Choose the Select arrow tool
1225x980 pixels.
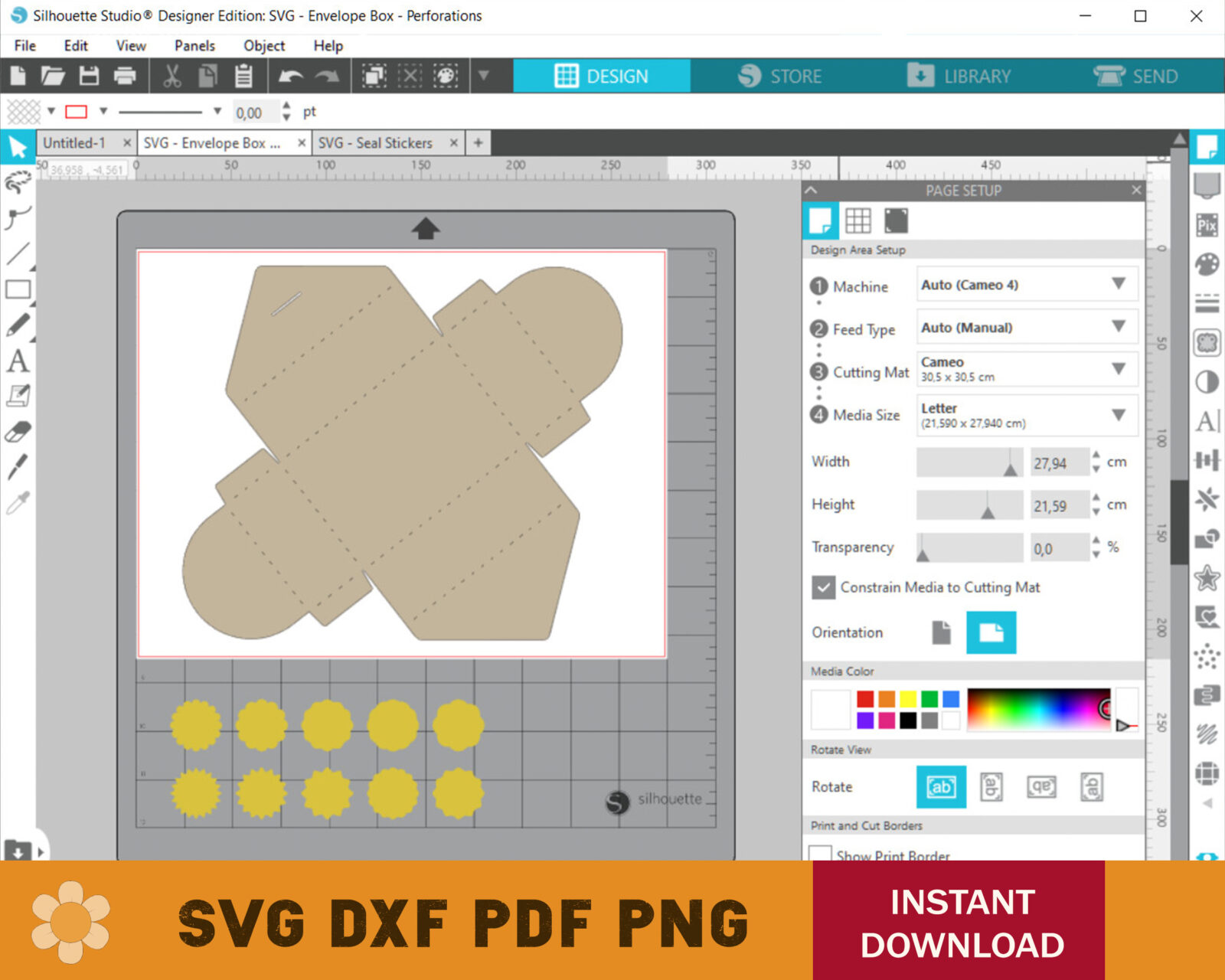[x=18, y=146]
